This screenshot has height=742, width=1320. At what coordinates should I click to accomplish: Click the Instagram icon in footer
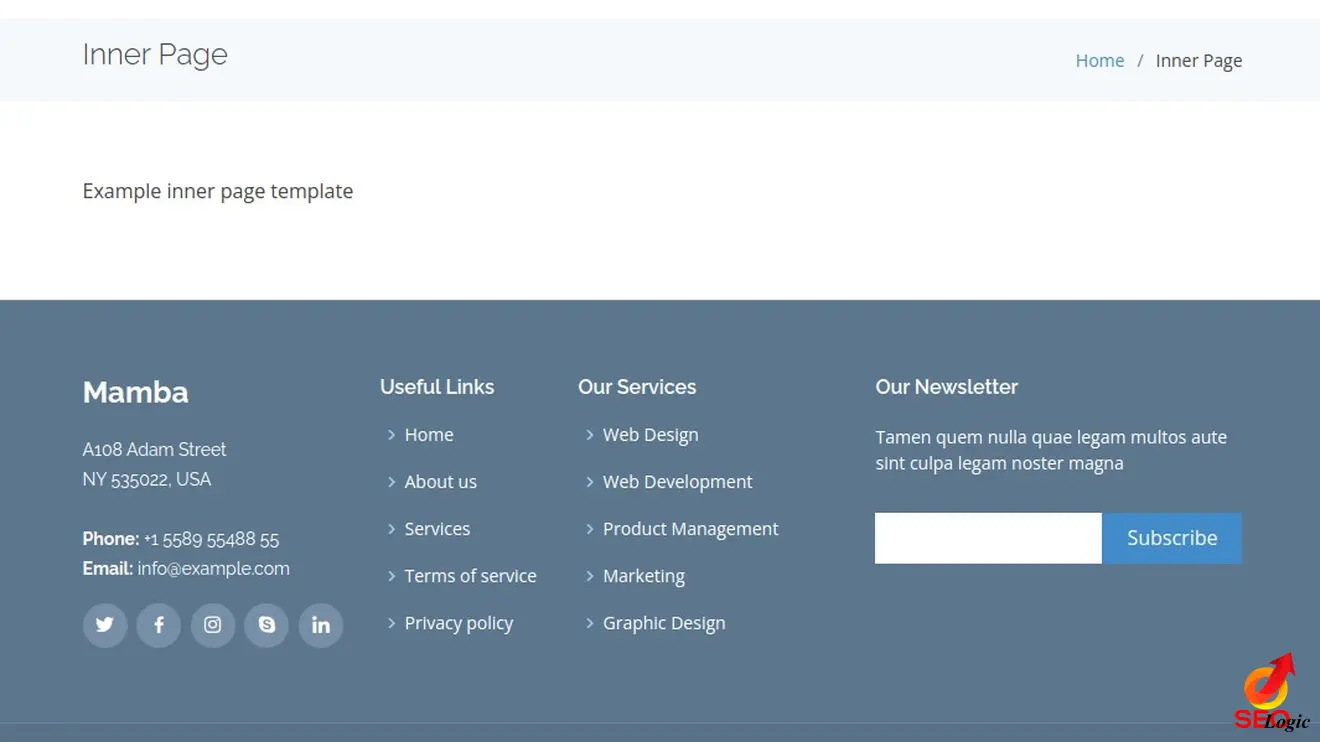tap(213, 625)
